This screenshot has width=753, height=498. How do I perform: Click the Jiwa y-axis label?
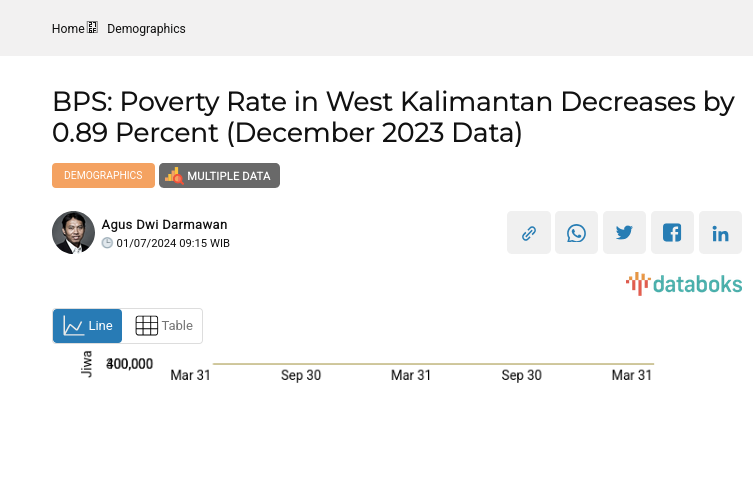(x=86, y=363)
